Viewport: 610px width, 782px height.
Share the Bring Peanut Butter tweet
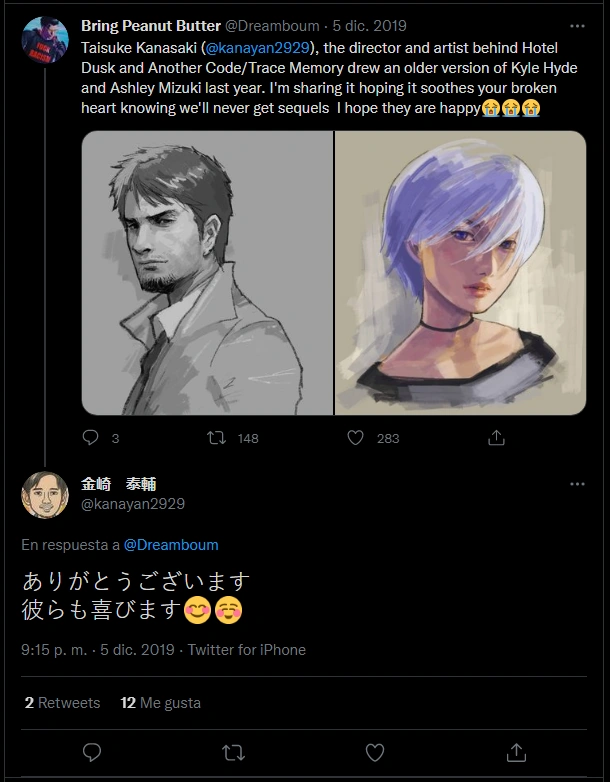[x=496, y=438]
